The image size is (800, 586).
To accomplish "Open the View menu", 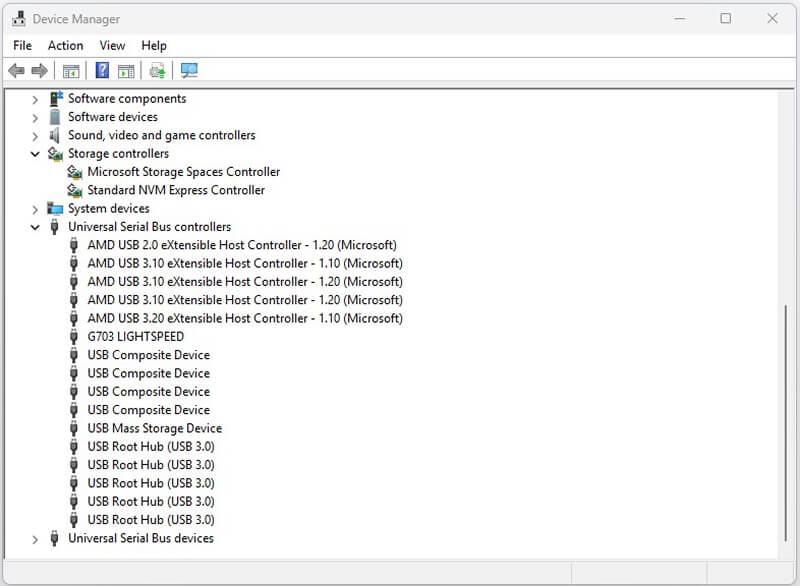I will coord(112,45).
